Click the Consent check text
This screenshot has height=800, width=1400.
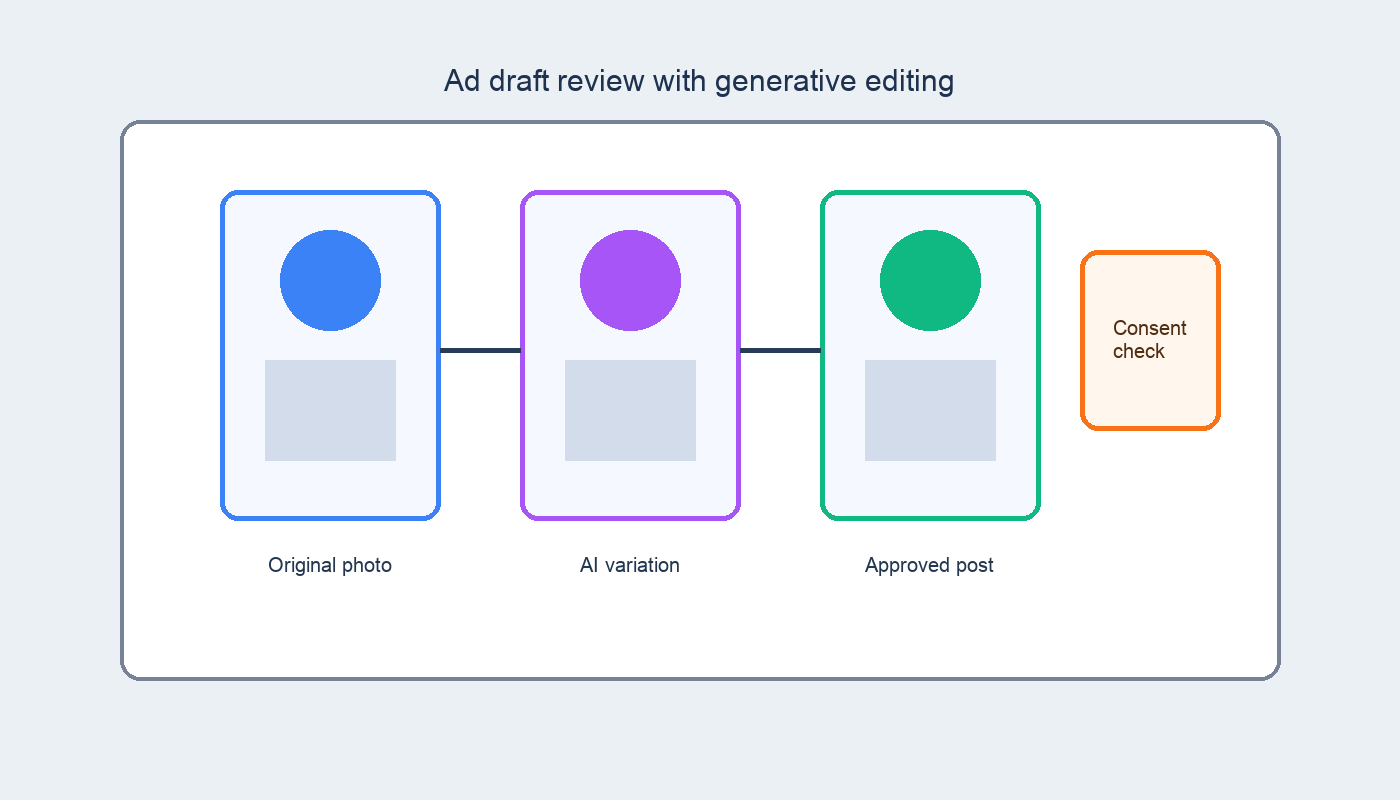[x=1150, y=340]
